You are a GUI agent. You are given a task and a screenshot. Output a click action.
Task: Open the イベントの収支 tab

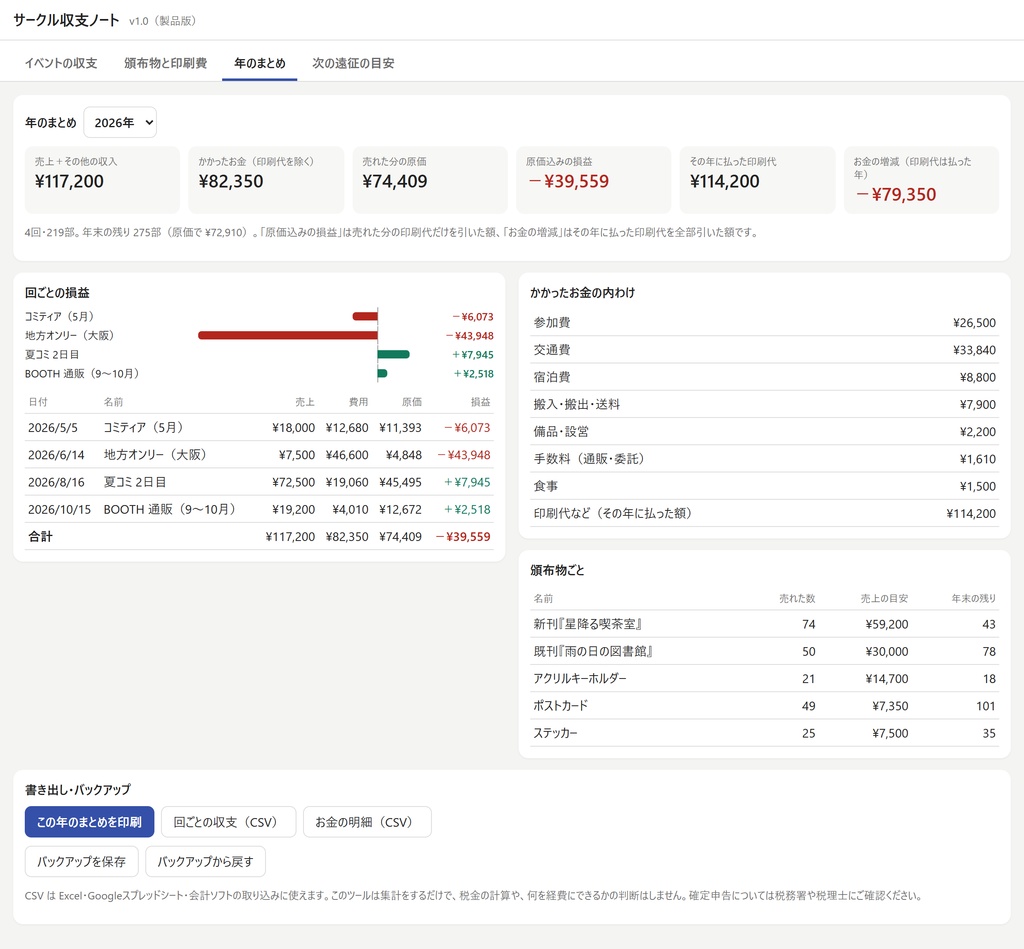(x=61, y=63)
